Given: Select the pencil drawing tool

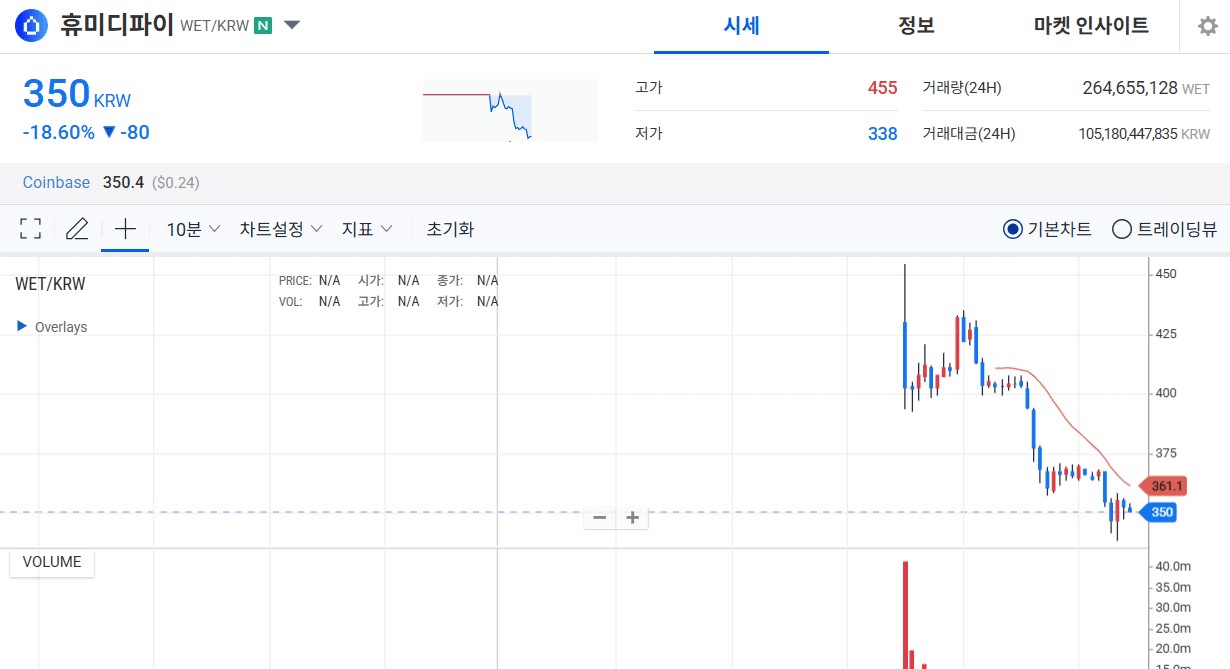Looking at the screenshot, I should [x=77, y=229].
